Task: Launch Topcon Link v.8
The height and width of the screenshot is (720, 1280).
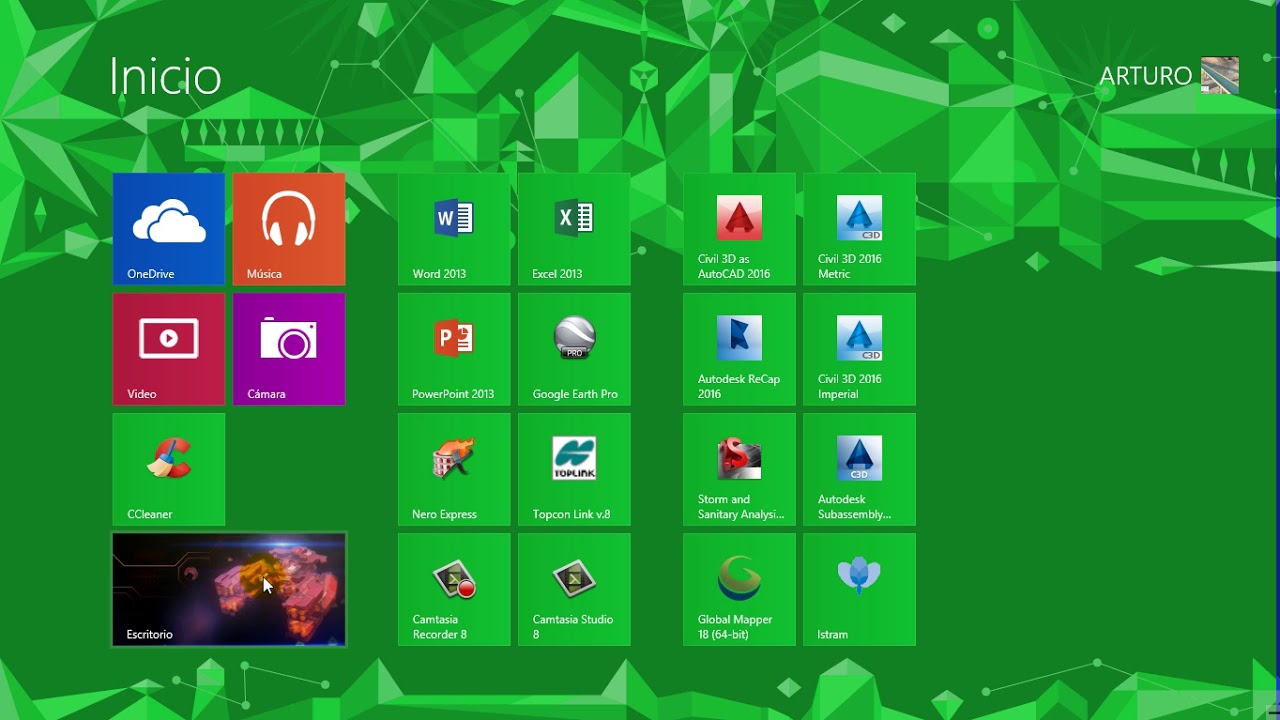Action: point(574,469)
